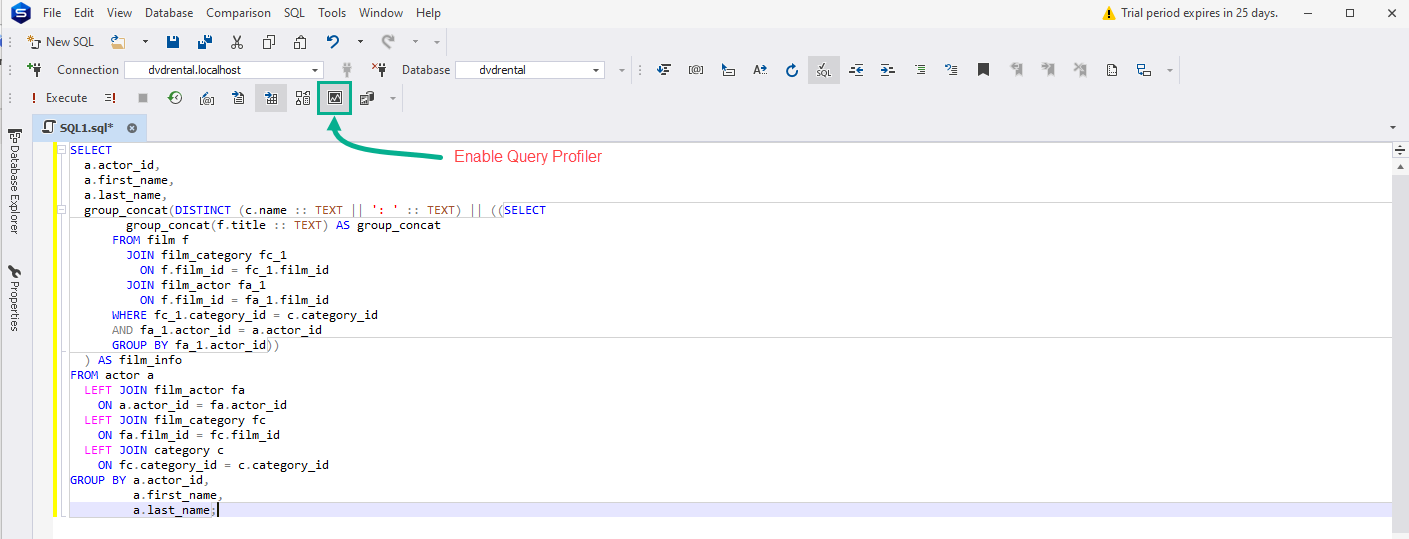Click the blue Refresh circular arrow icon
1409x539 pixels.
(792, 70)
